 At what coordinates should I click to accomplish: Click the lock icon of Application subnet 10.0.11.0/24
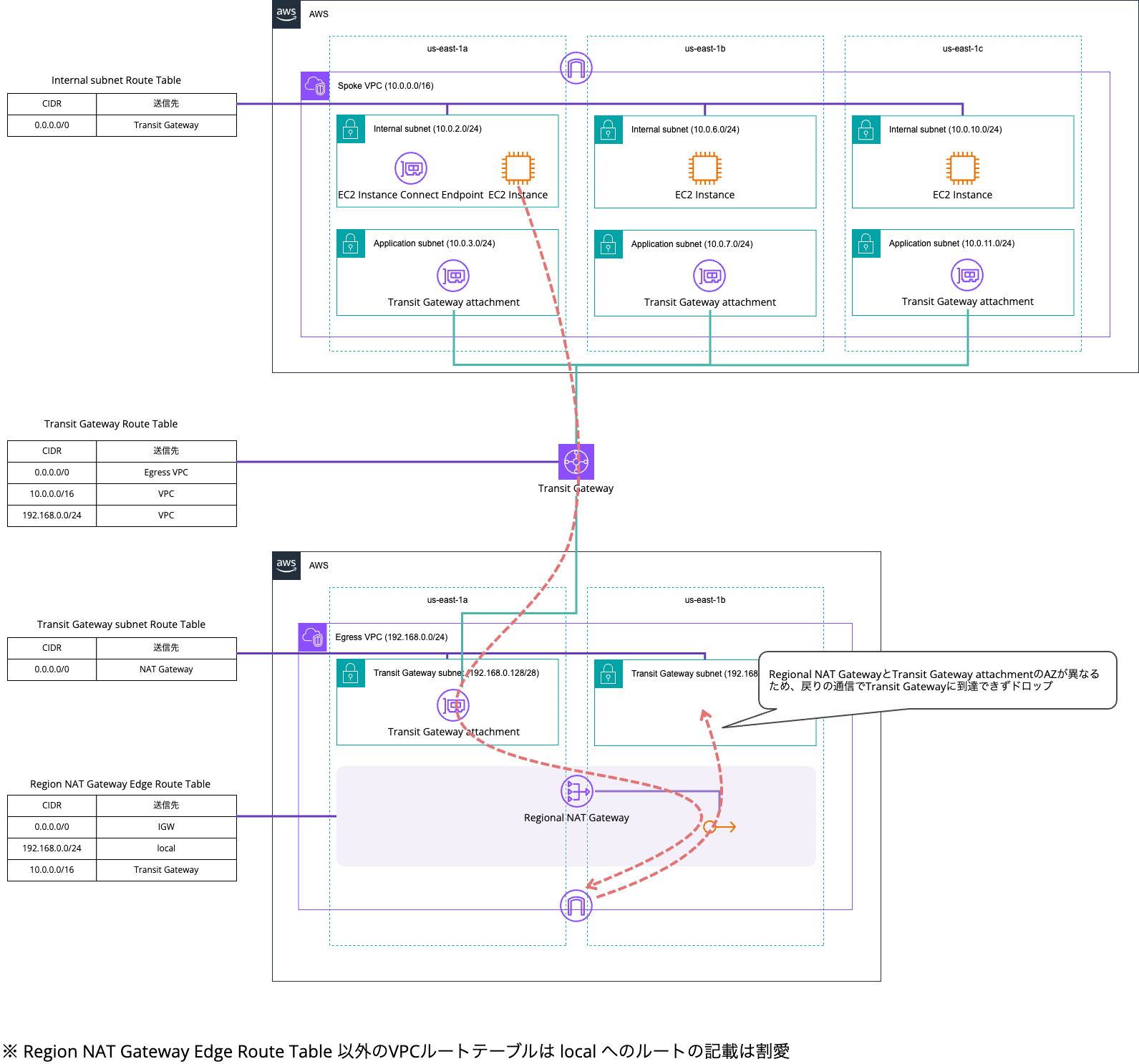click(866, 243)
